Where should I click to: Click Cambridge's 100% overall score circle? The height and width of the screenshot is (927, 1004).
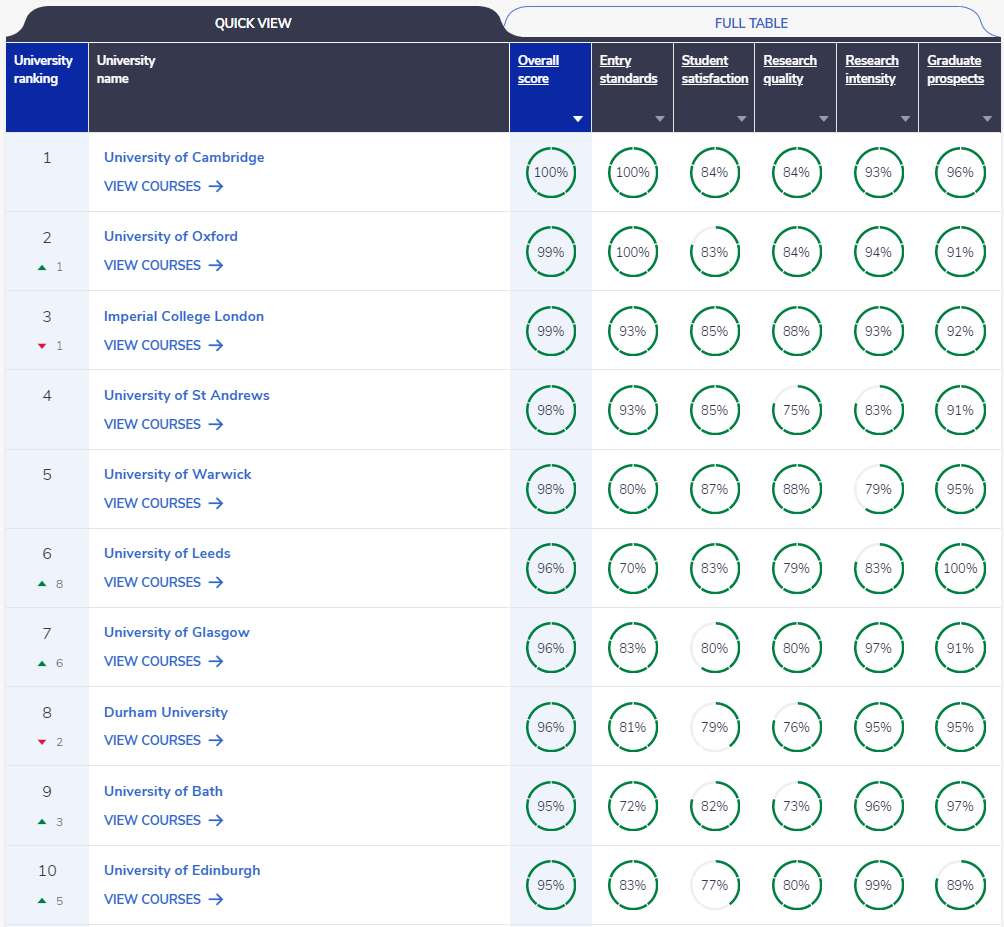coord(551,172)
